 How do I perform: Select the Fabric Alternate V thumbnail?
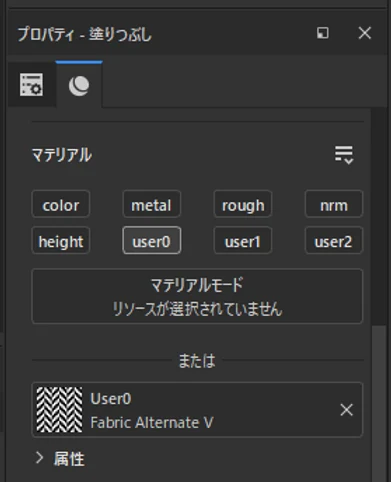point(59,410)
